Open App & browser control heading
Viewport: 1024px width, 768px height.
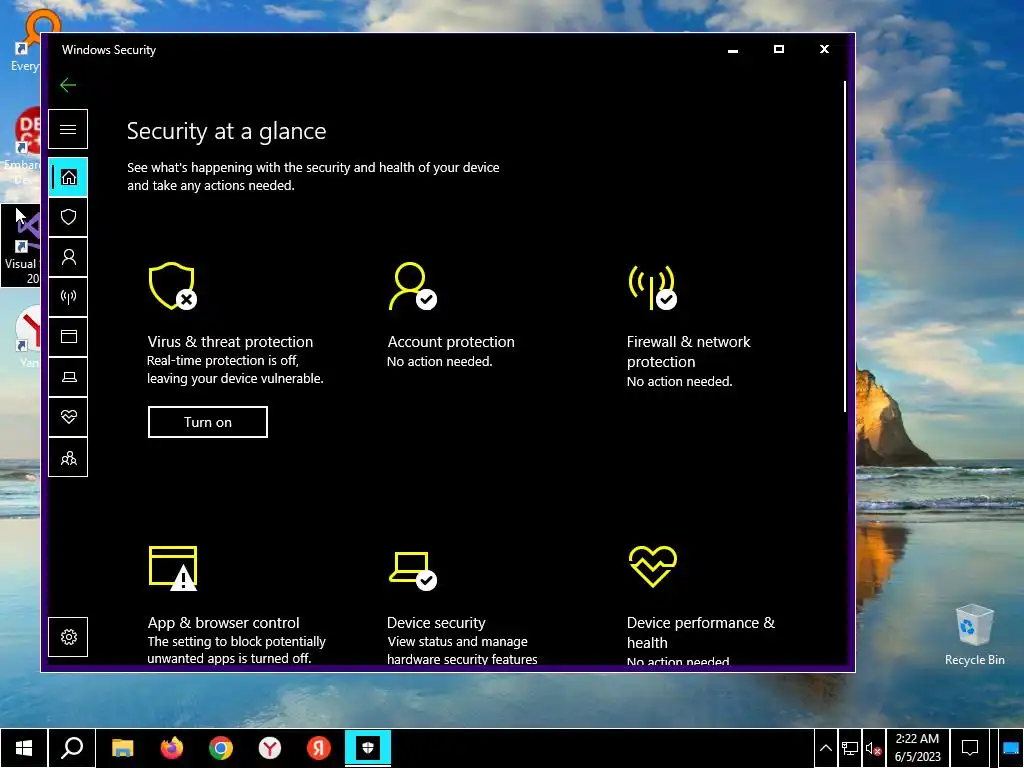223,622
